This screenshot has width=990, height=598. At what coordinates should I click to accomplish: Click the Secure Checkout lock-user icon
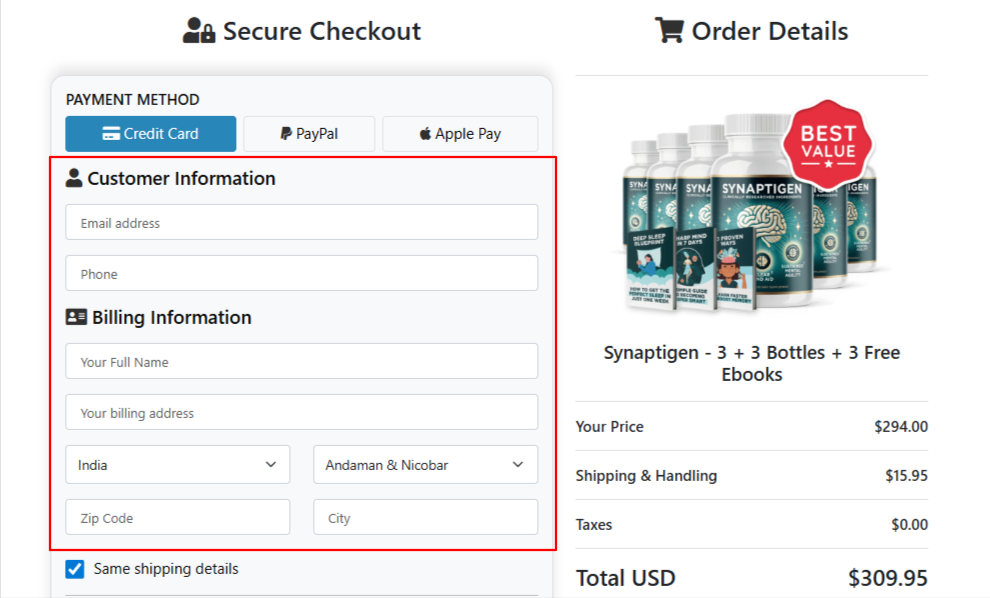click(198, 32)
